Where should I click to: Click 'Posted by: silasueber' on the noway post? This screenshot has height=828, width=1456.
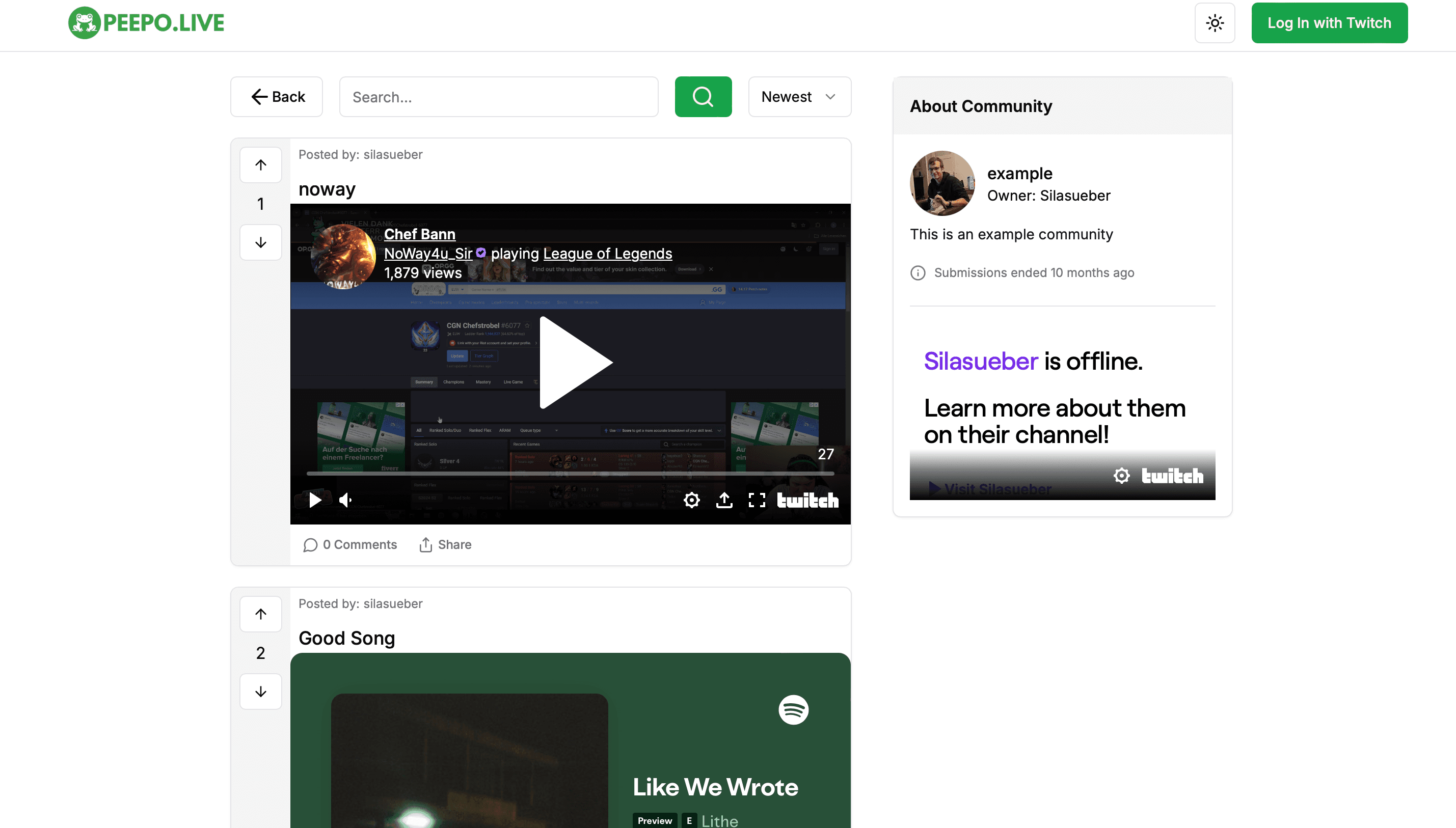pyautogui.click(x=361, y=155)
